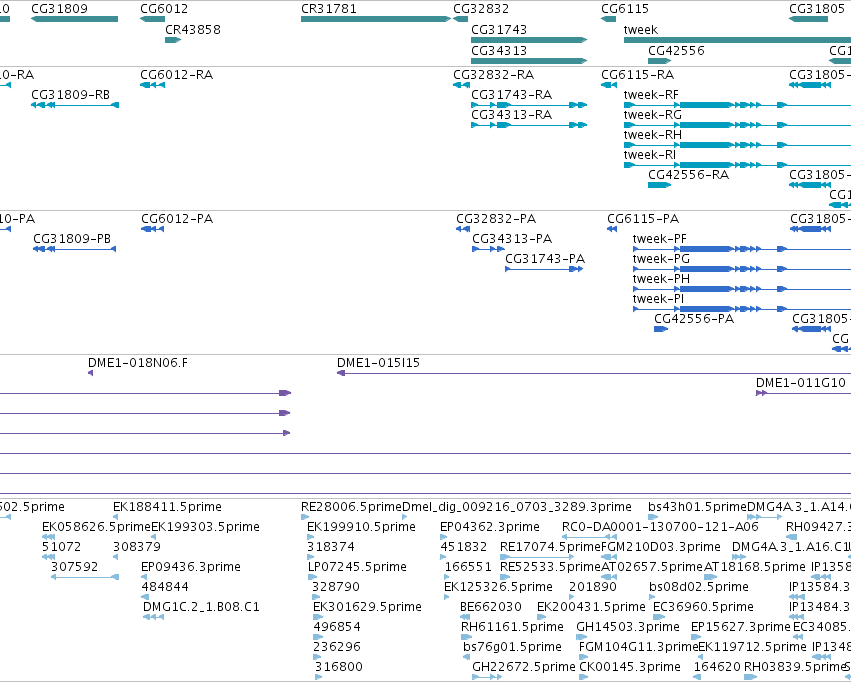Viewport: 851px width, 682px height.
Task: Select the CG42556-RA transcript bar
Action: (659, 185)
